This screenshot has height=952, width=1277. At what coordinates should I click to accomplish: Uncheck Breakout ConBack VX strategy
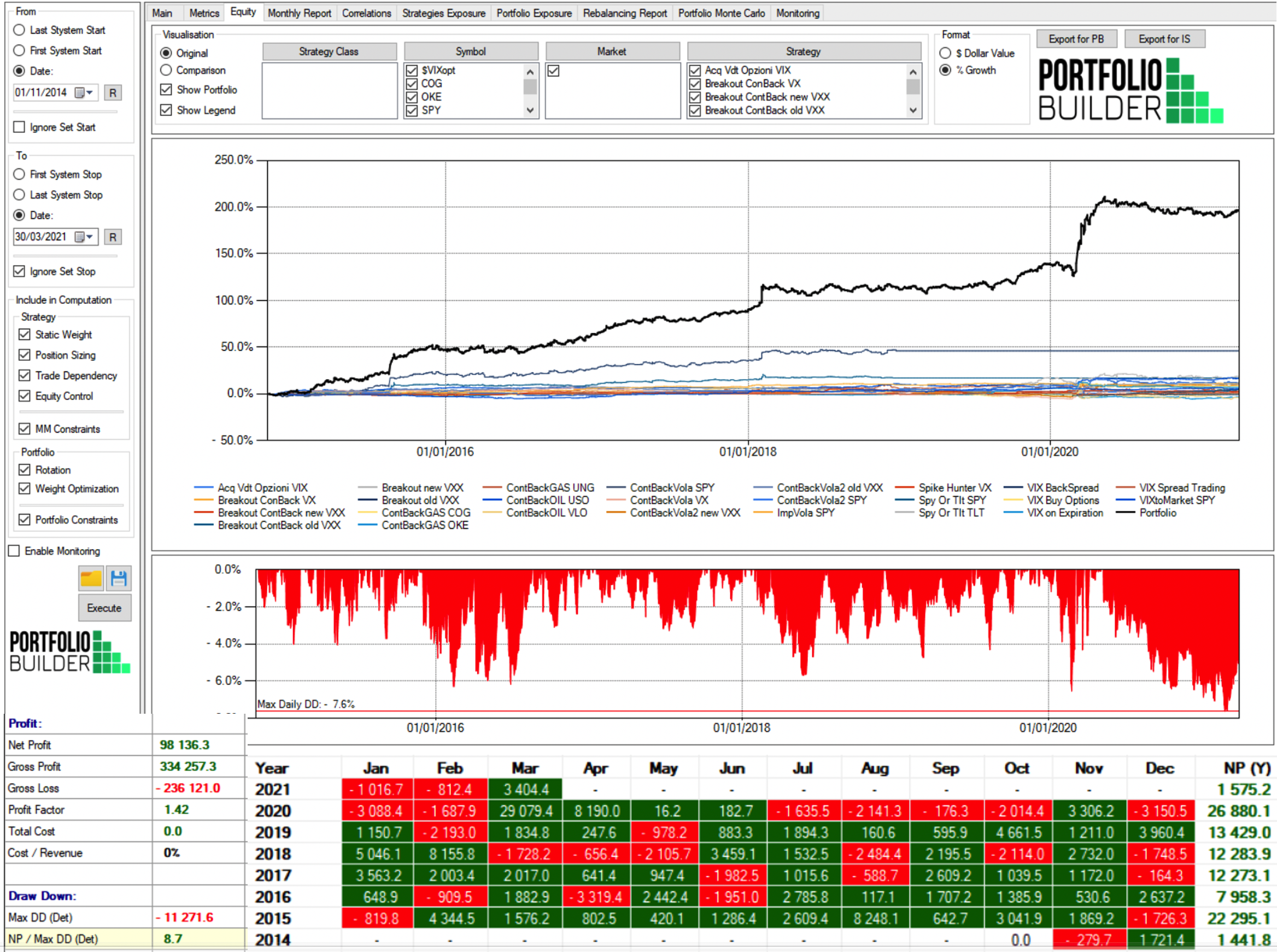(x=695, y=84)
